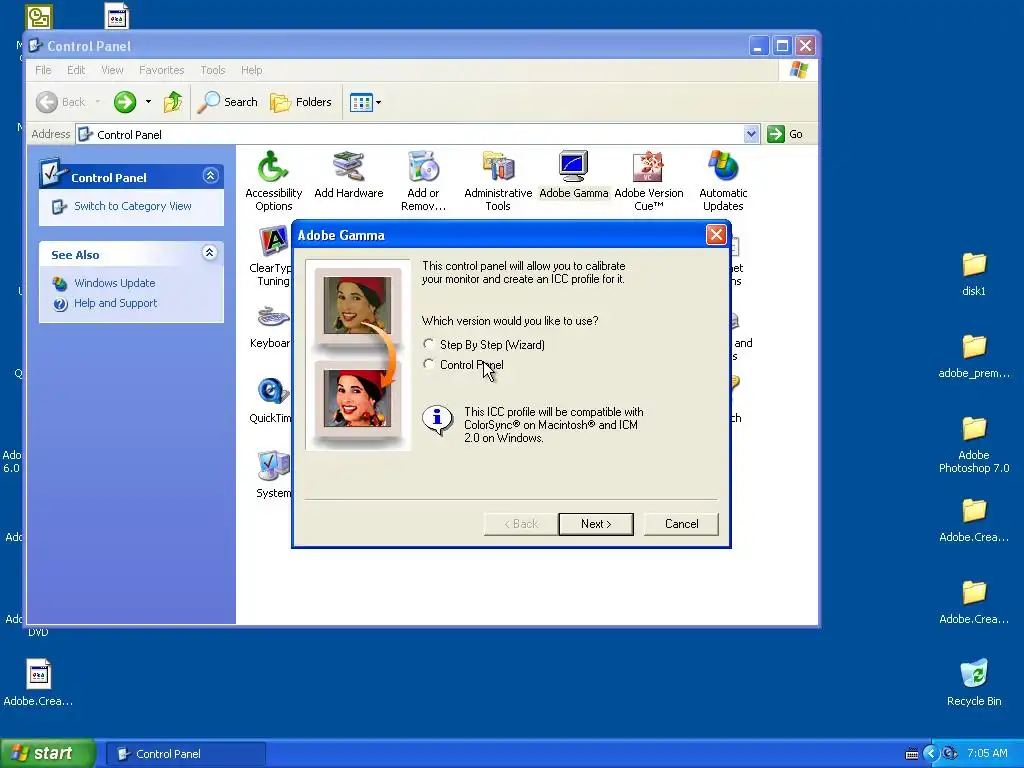Open Adobe Version Cue icon
Screen dimensions: 1024x768
pos(648,181)
